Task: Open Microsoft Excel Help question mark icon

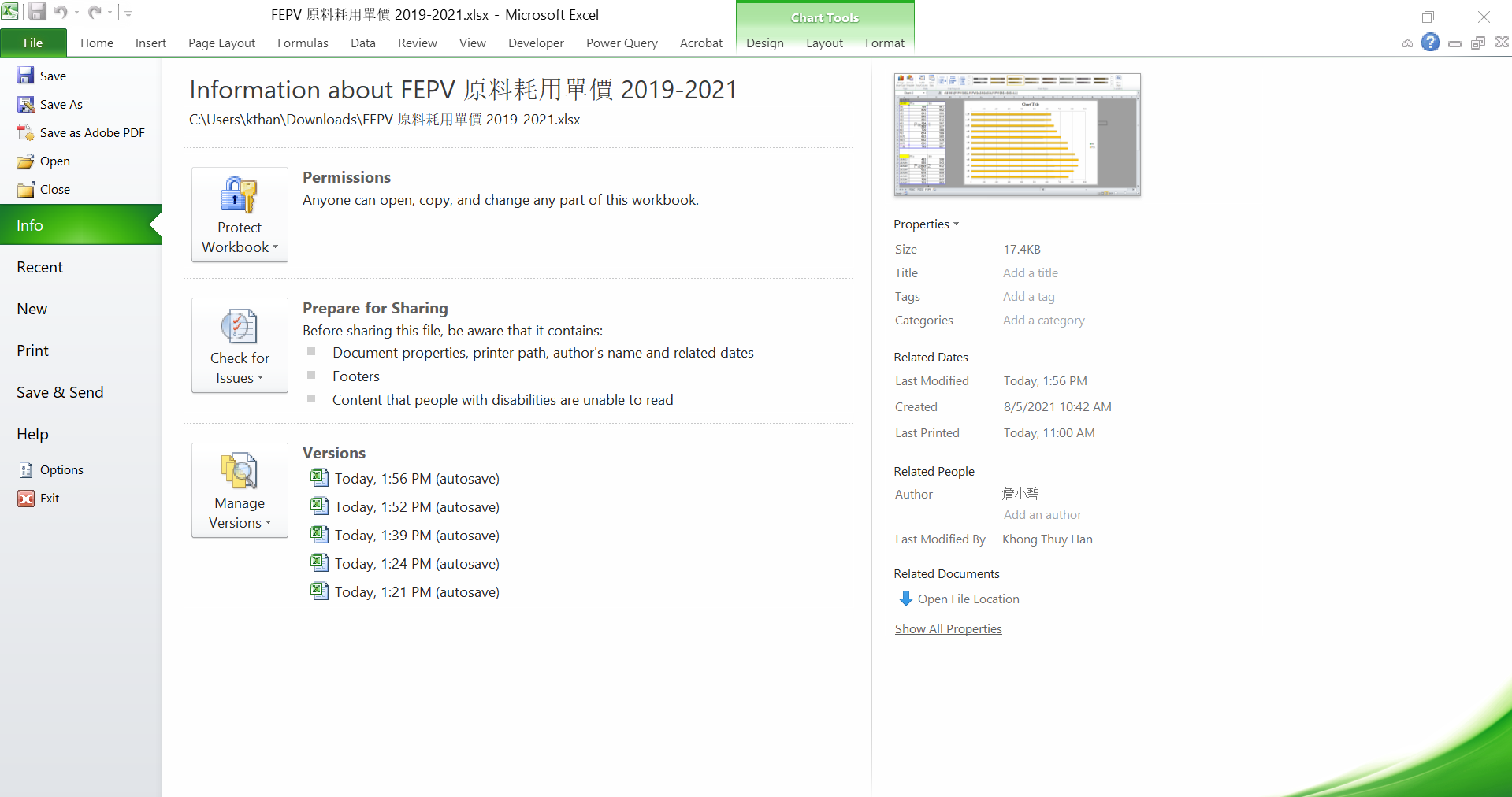Action: pyautogui.click(x=1430, y=43)
